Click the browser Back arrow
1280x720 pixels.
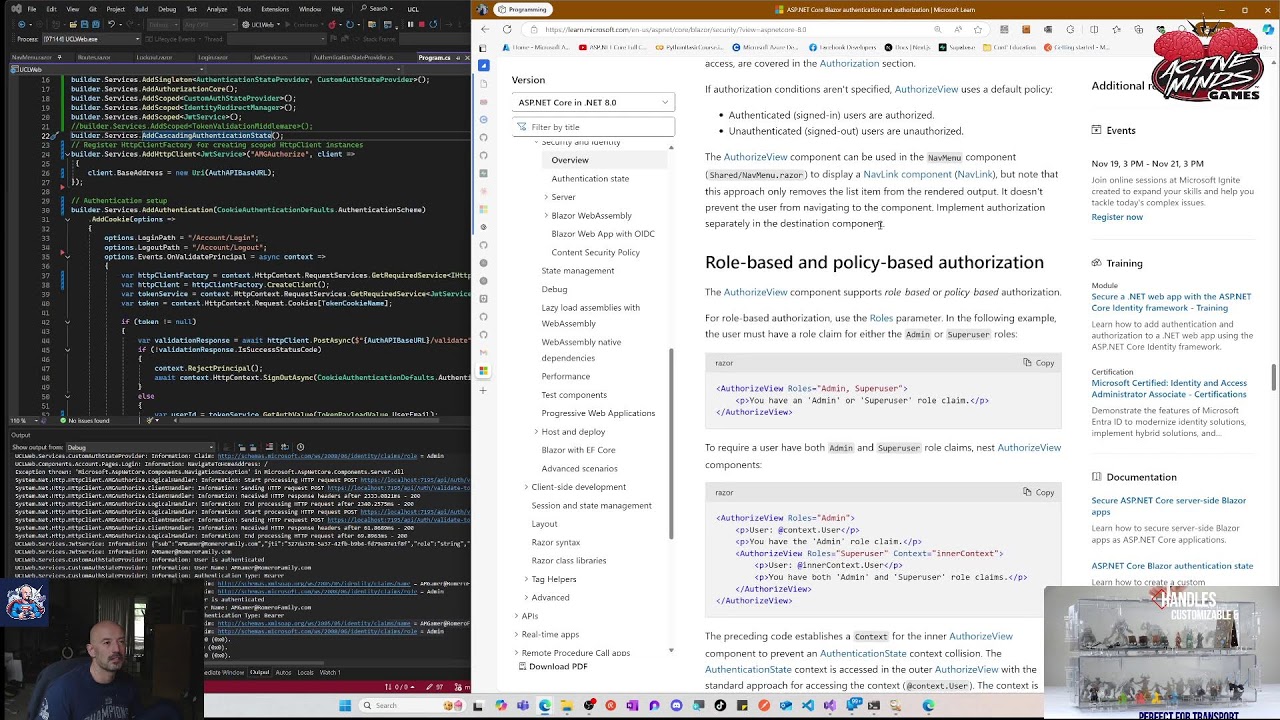[x=484, y=29]
